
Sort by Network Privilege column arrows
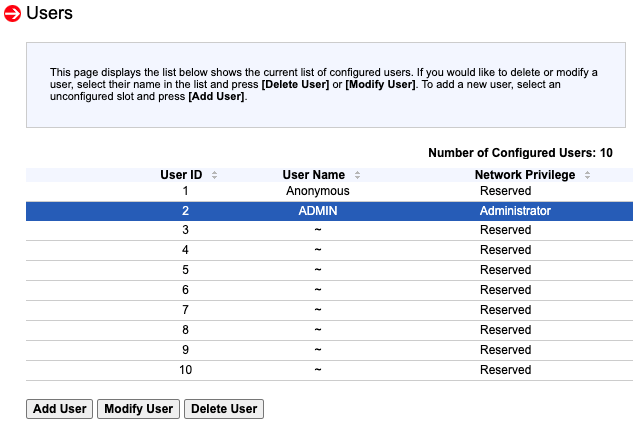tap(588, 175)
